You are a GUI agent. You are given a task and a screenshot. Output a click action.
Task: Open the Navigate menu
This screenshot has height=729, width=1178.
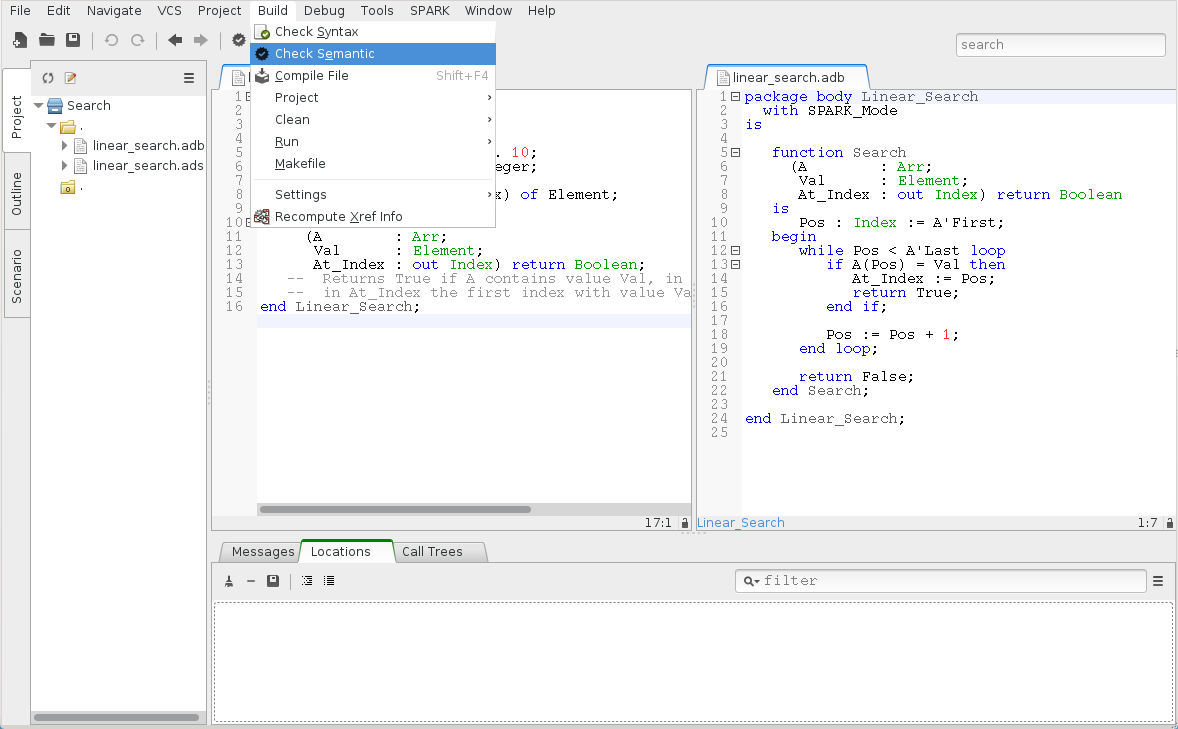click(114, 11)
